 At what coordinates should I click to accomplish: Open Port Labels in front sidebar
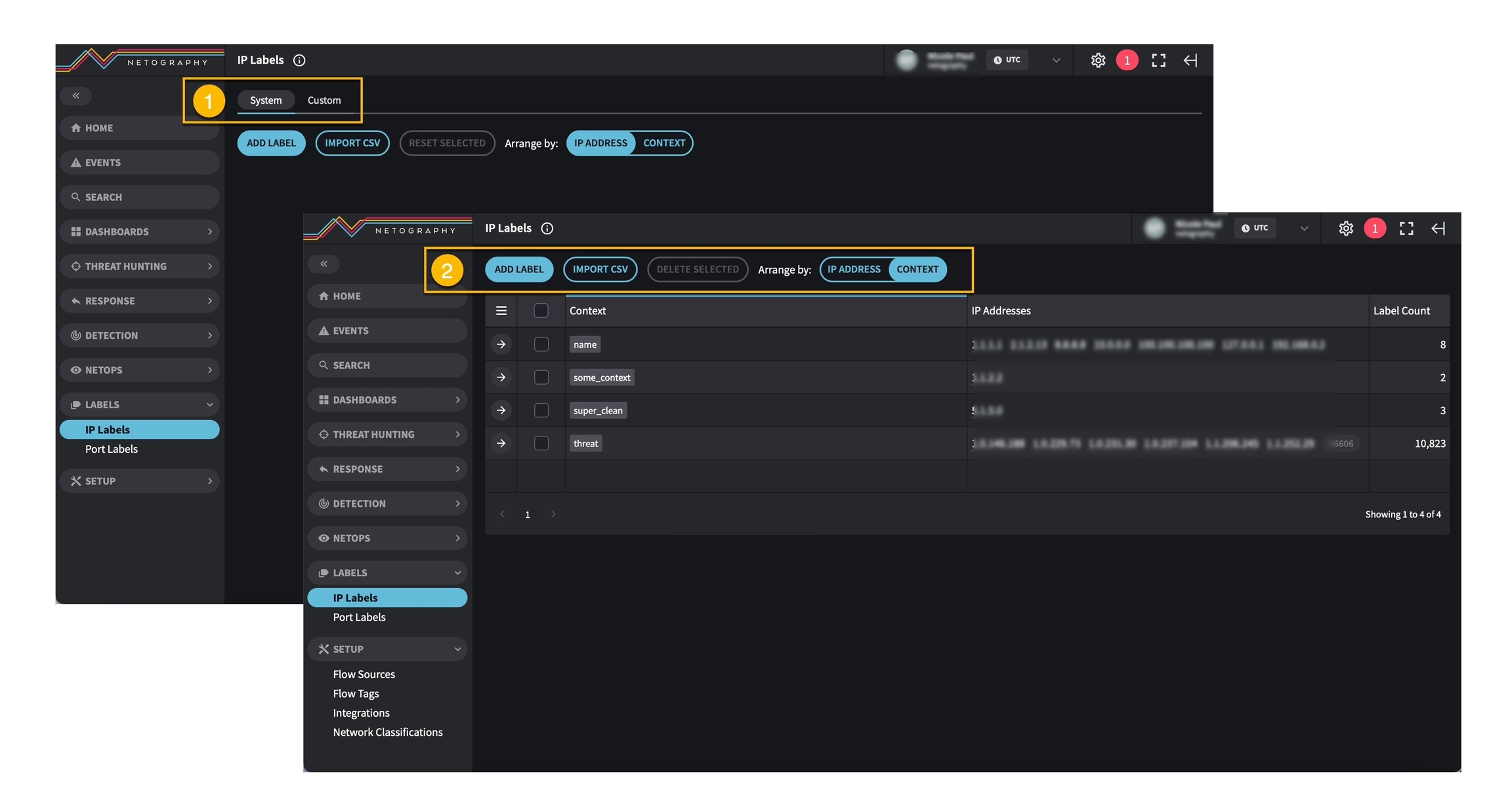359,618
